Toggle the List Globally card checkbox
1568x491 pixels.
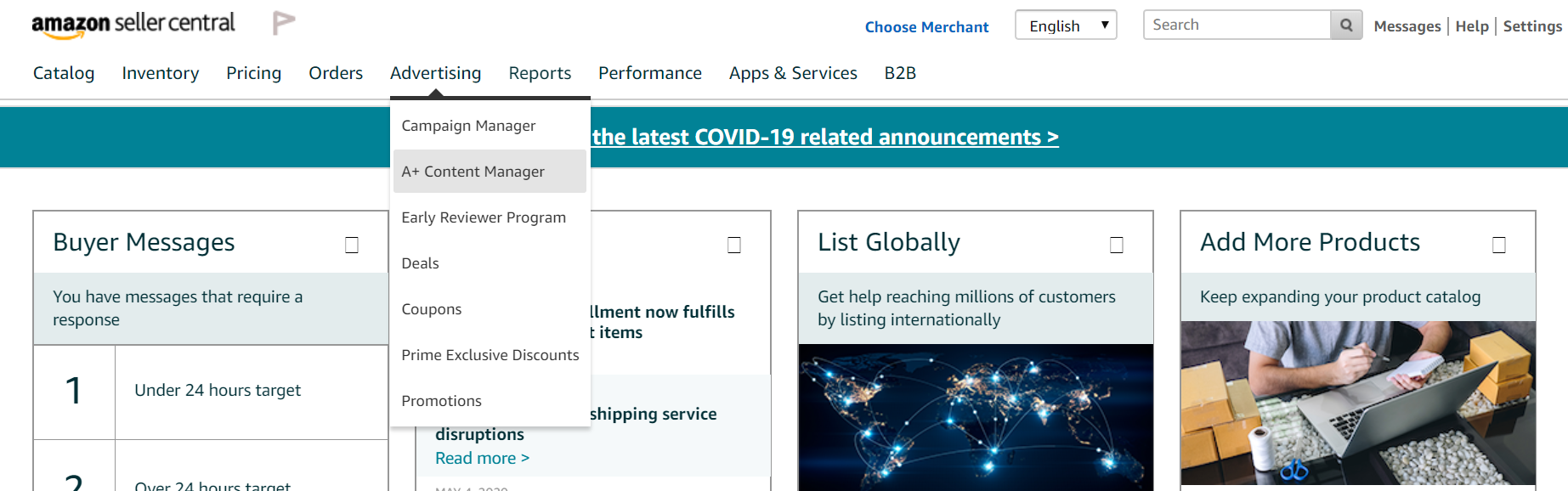(x=1117, y=245)
